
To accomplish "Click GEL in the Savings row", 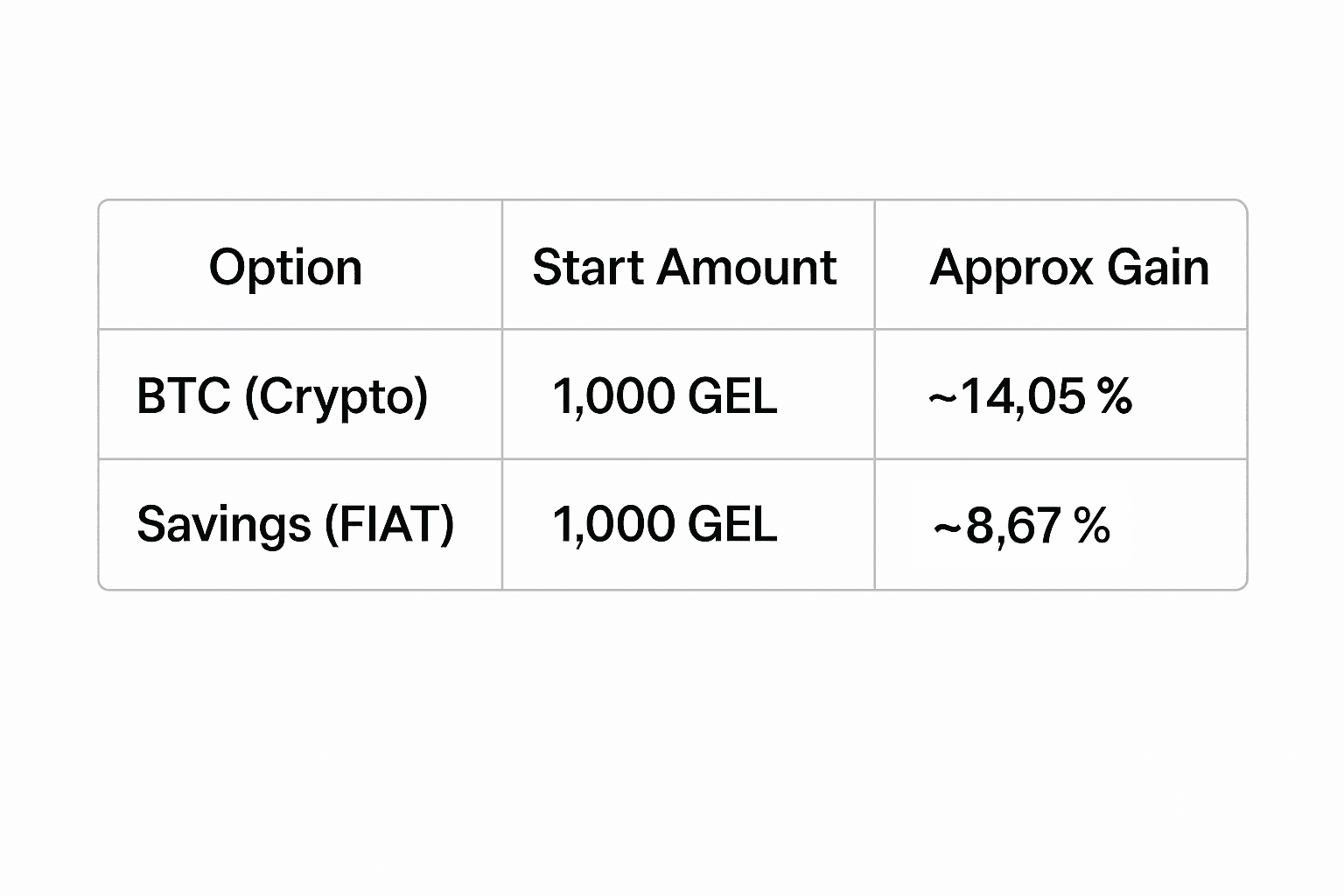I will click(x=732, y=524).
